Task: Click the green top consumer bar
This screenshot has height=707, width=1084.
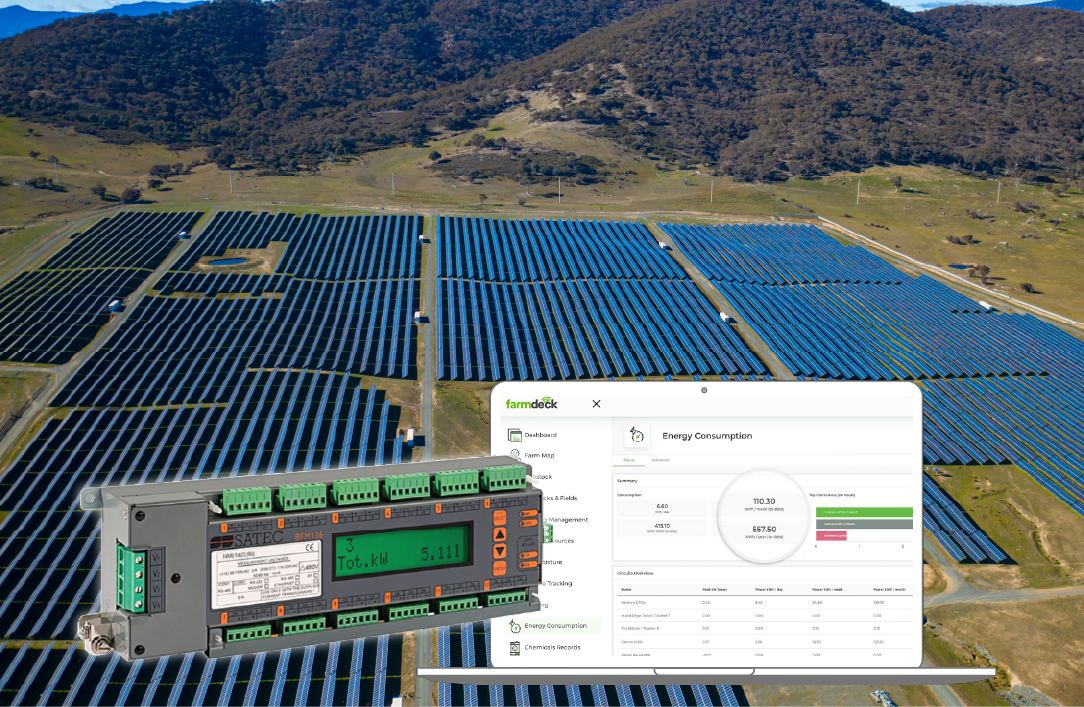Action: 864,512
